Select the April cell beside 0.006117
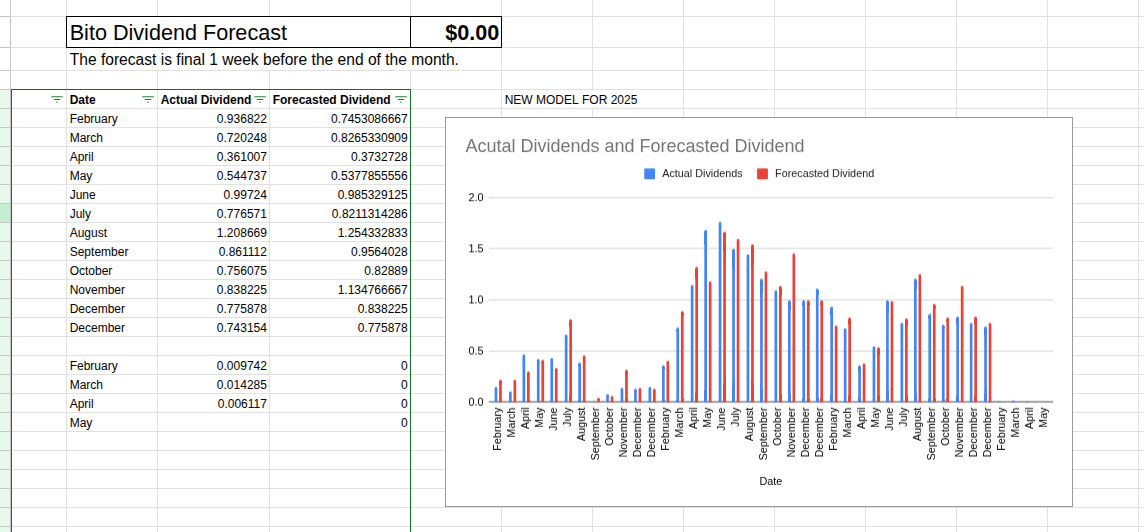Viewport: 1144px width, 532px height. pyautogui.click(x=112, y=404)
